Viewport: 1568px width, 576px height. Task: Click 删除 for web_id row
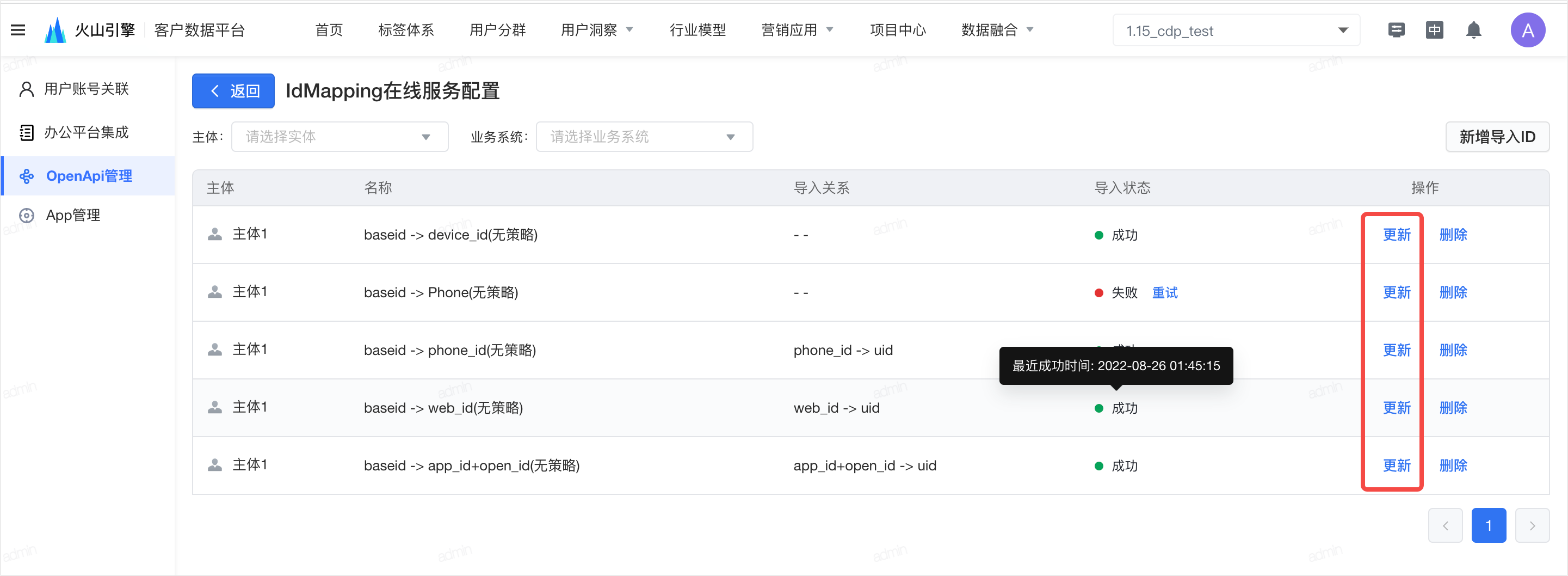click(x=1453, y=407)
